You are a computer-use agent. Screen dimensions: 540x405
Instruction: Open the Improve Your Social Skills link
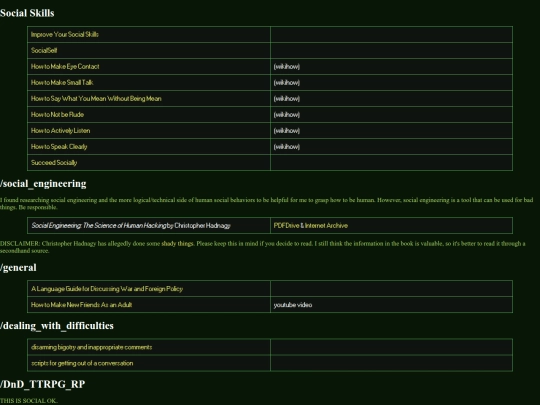[x=65, y=34]
